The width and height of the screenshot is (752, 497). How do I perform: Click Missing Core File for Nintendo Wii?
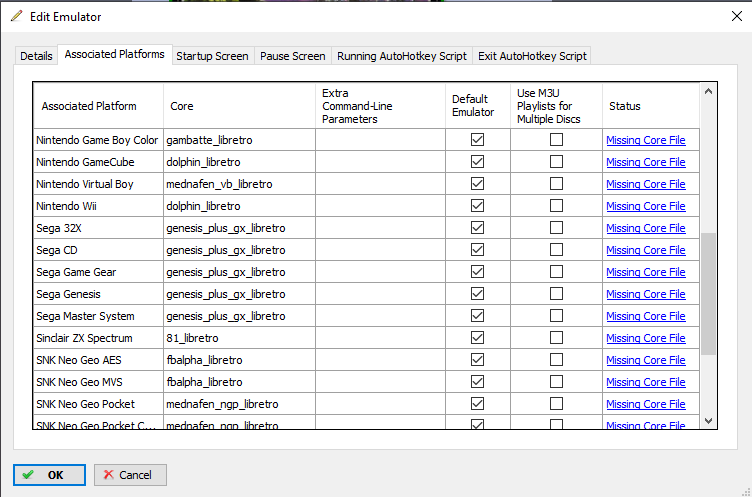[x=646, y=206]
